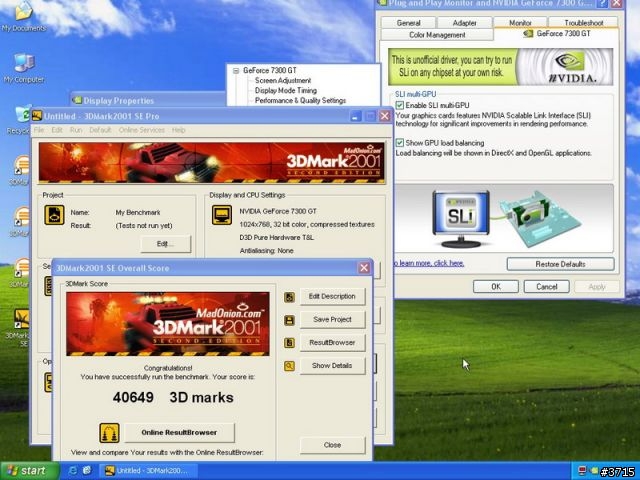Open the 3DMark SE desktop shortcut
Image resolution: width=640 pixels, height=480 pixels.
pyautogui.click(x=20, y=328)
